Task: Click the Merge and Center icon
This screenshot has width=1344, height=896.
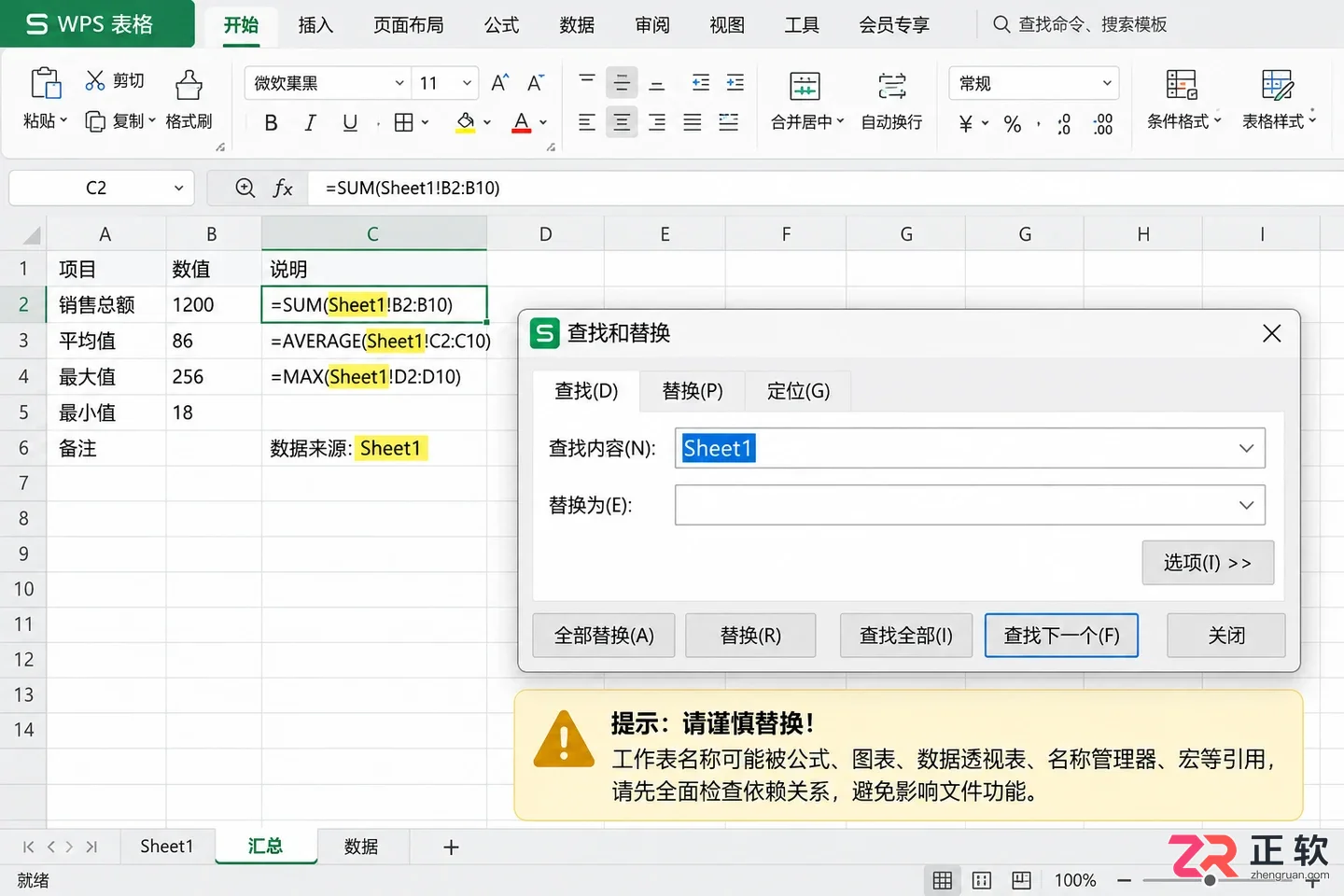Action: (x=805, y=86)
